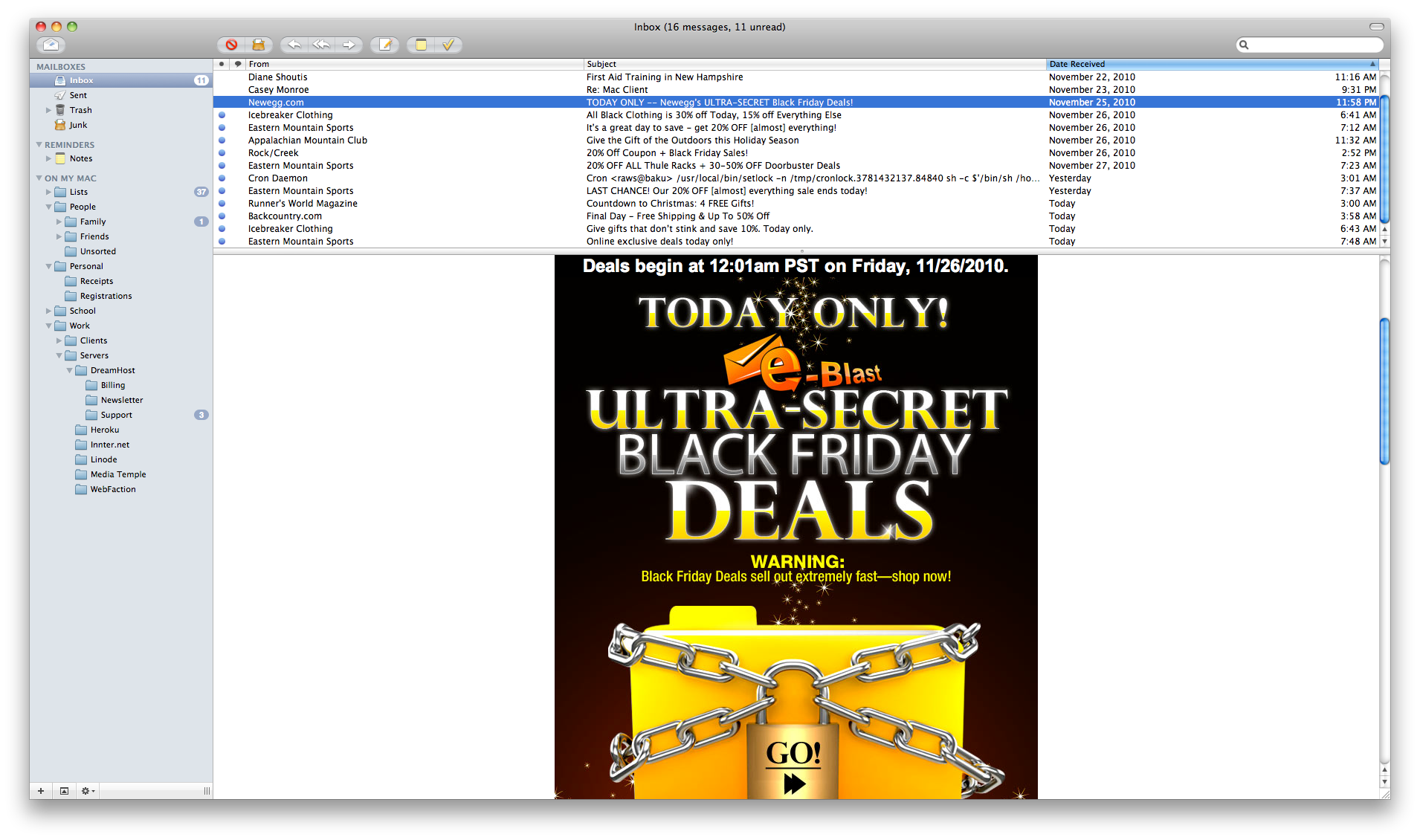Sort messages by the Subject column
1420x840 pixels.
coord(814,64)
